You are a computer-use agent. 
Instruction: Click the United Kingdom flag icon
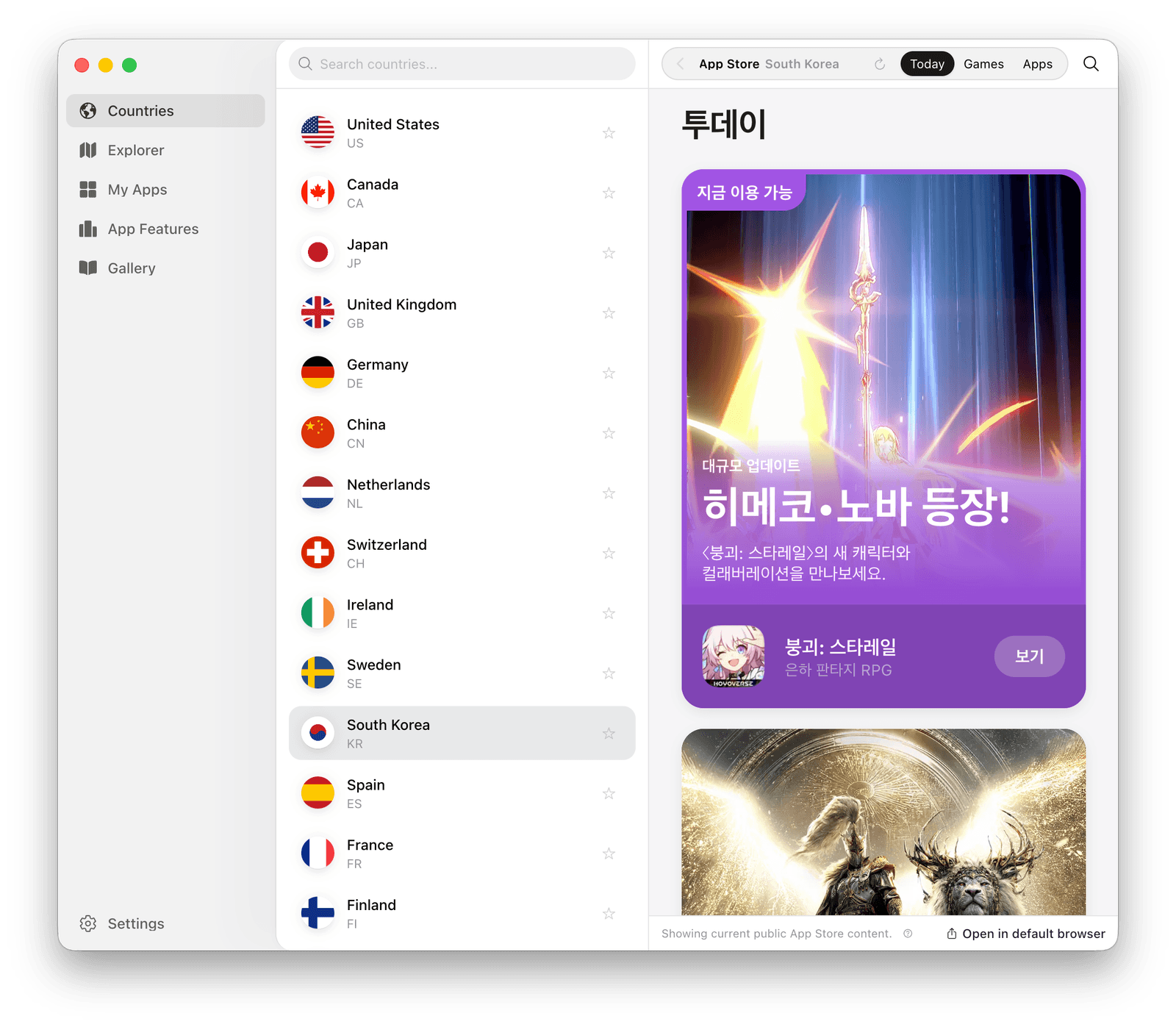click(318, 312)
